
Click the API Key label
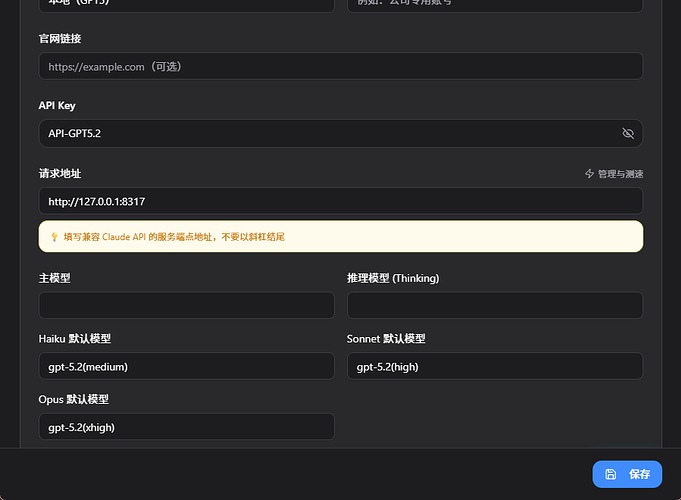click(x=57, y=106)
